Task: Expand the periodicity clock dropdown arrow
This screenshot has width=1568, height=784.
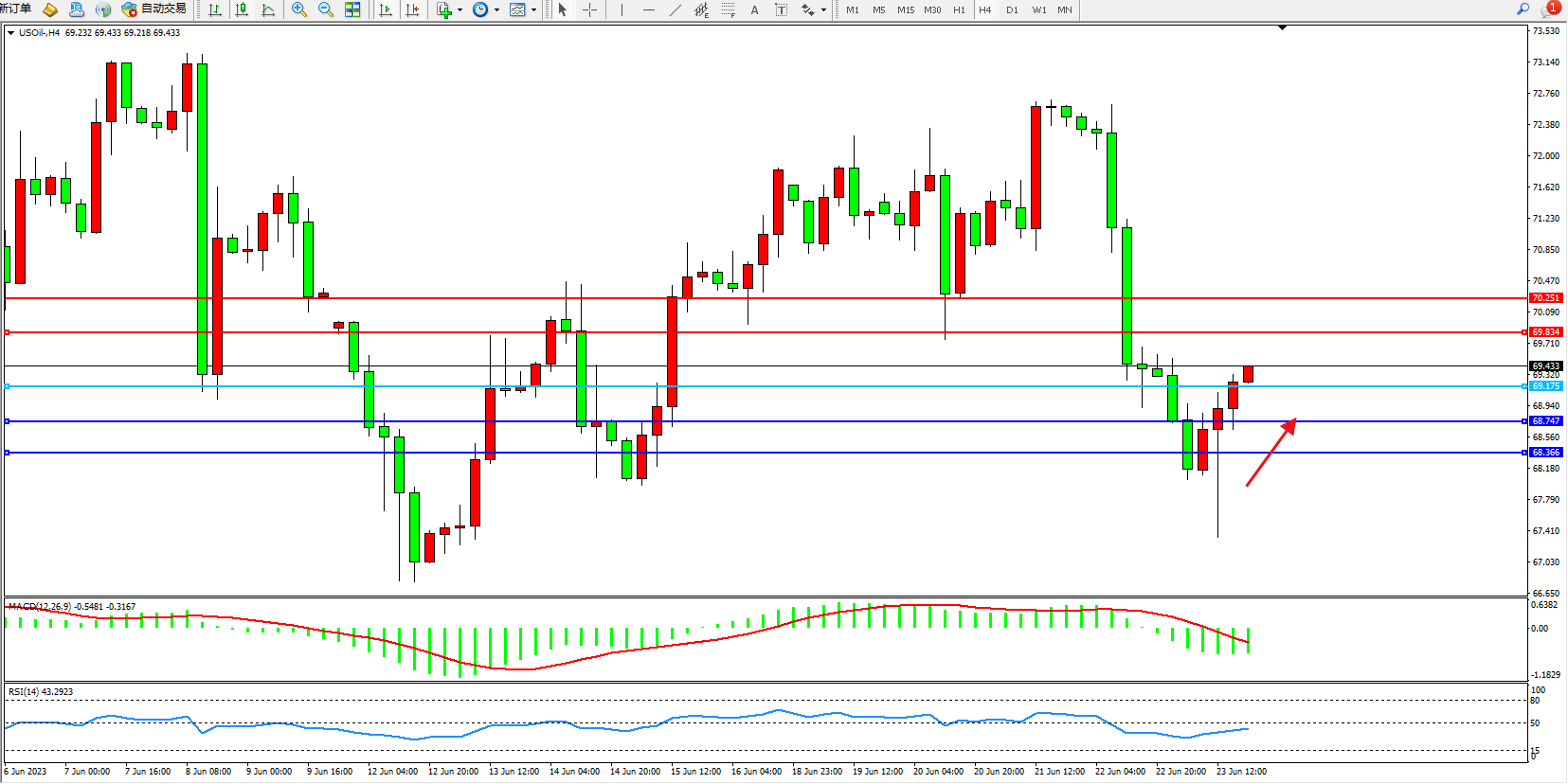Action: [496, 9]
